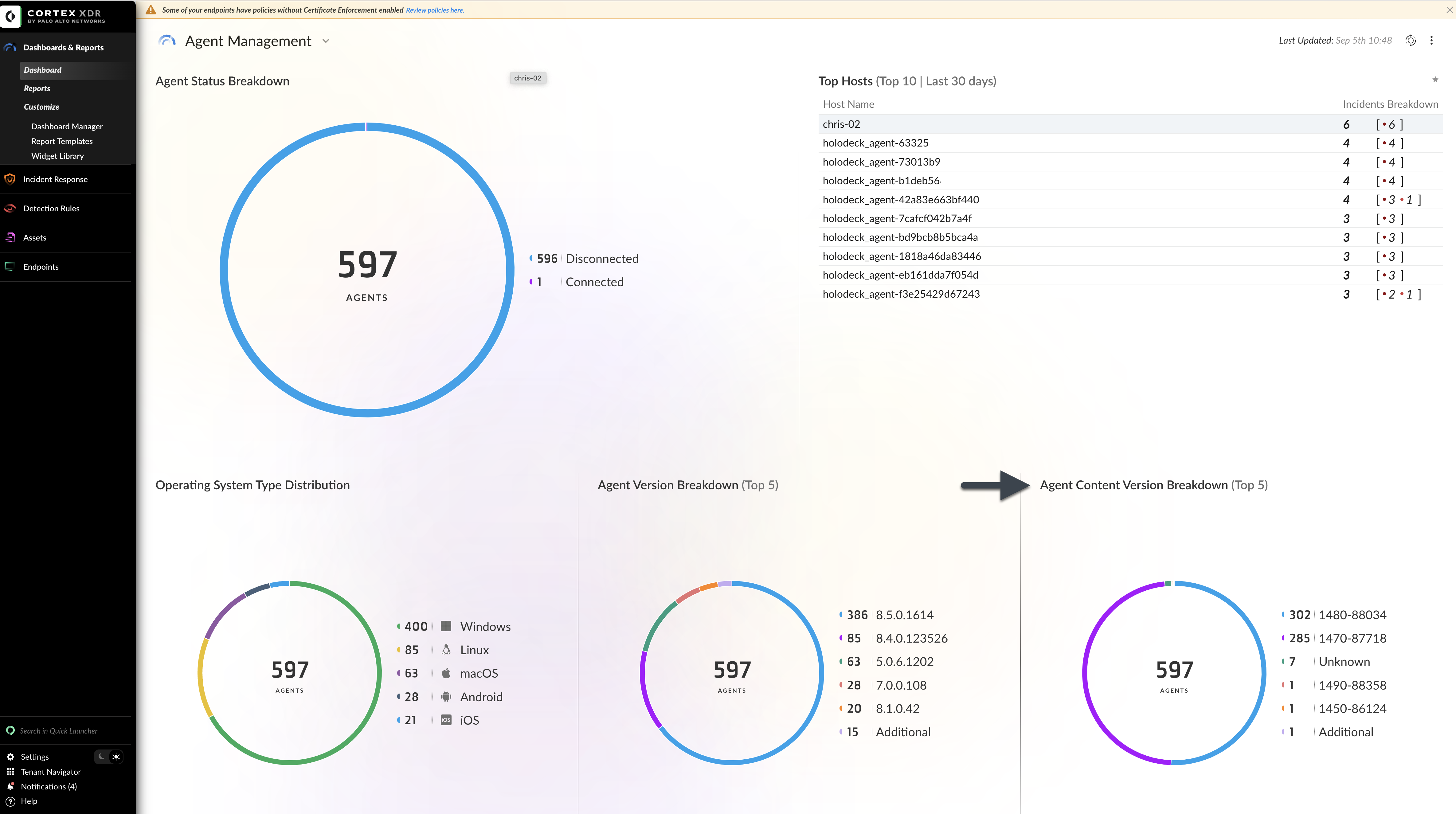Viewport: 1456px width, 814px height.
Task: Open Settings via the gear icon
Action: coord(10,756)
